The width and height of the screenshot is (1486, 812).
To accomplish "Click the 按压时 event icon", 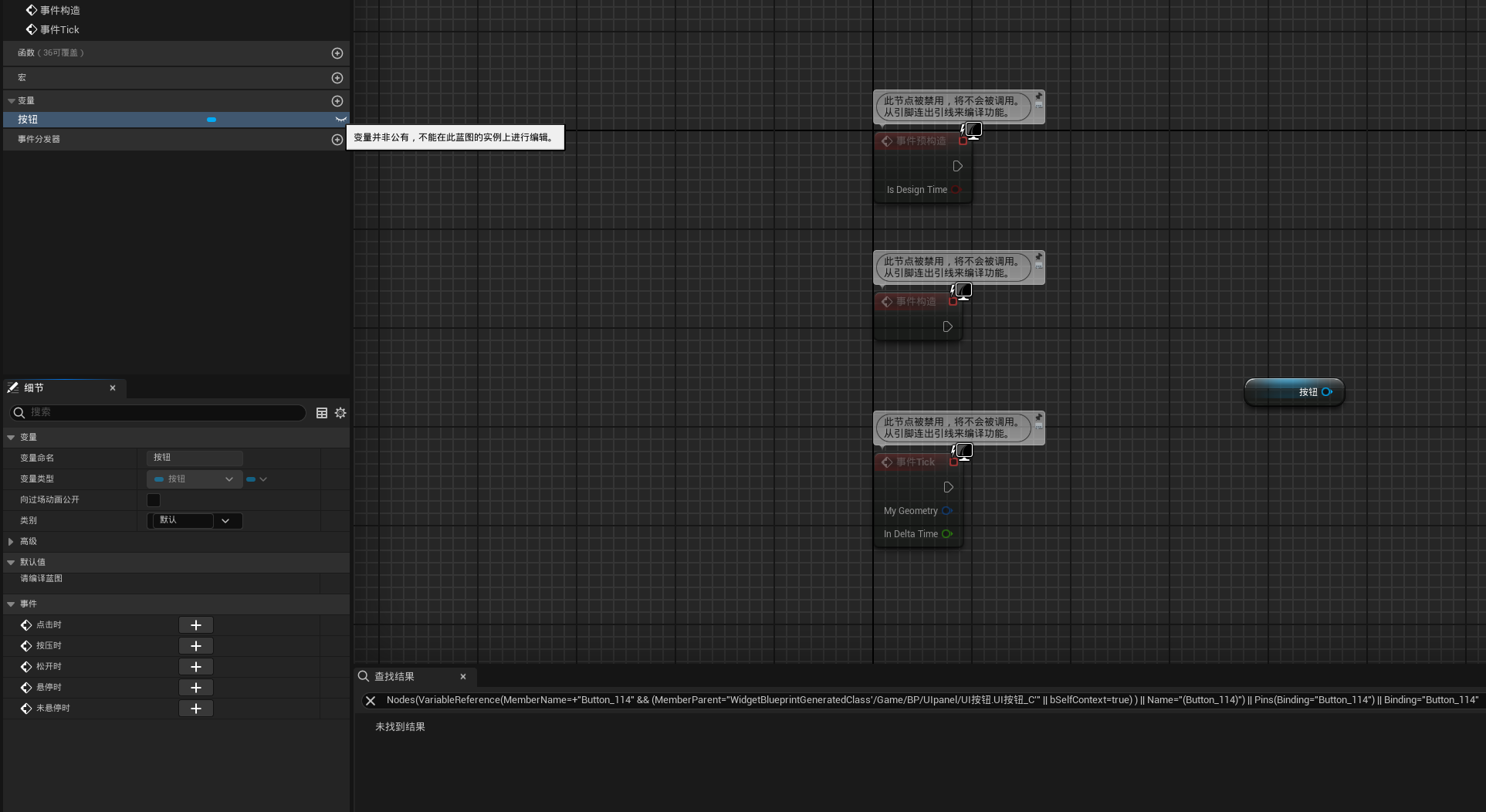I will [26, 646].
